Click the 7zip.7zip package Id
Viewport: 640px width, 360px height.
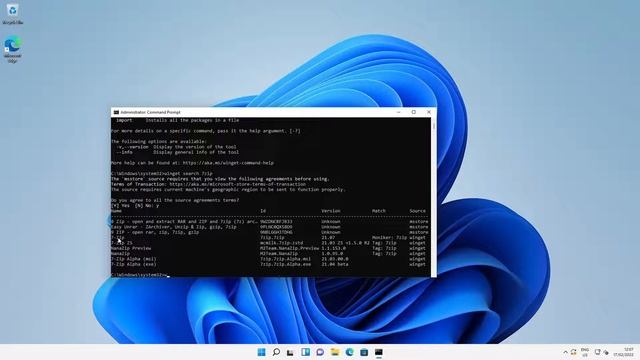pyautogui.click(x=272, y=238)
